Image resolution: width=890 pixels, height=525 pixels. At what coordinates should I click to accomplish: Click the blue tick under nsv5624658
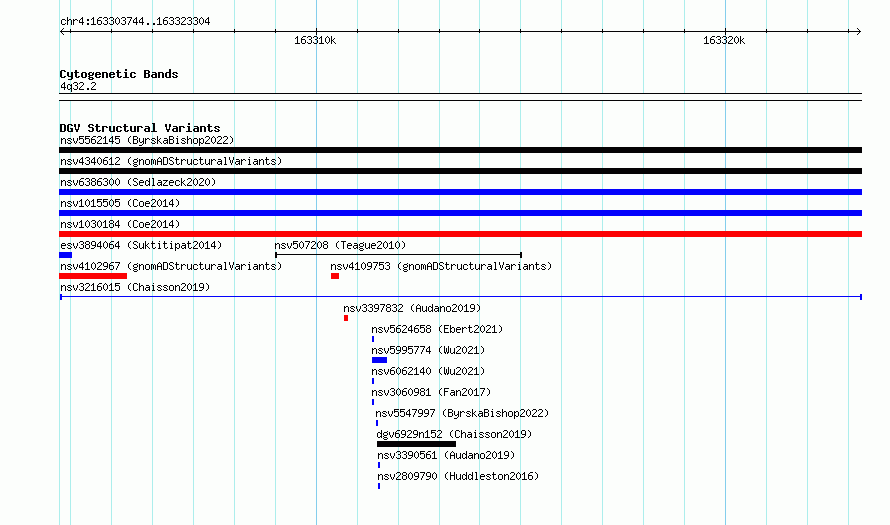point(373,339)
